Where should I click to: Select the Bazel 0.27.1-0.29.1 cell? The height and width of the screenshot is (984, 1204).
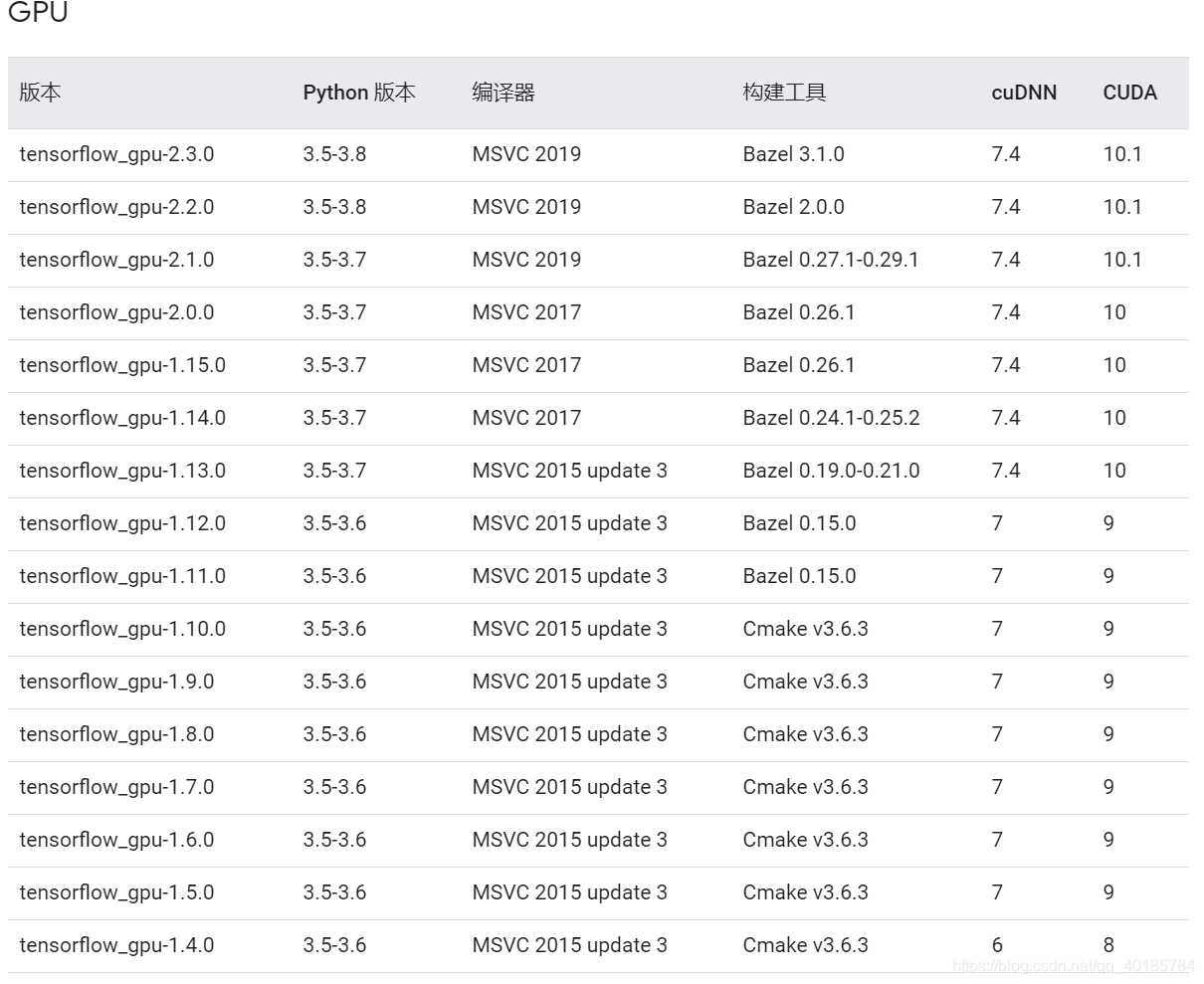[831, 260]
